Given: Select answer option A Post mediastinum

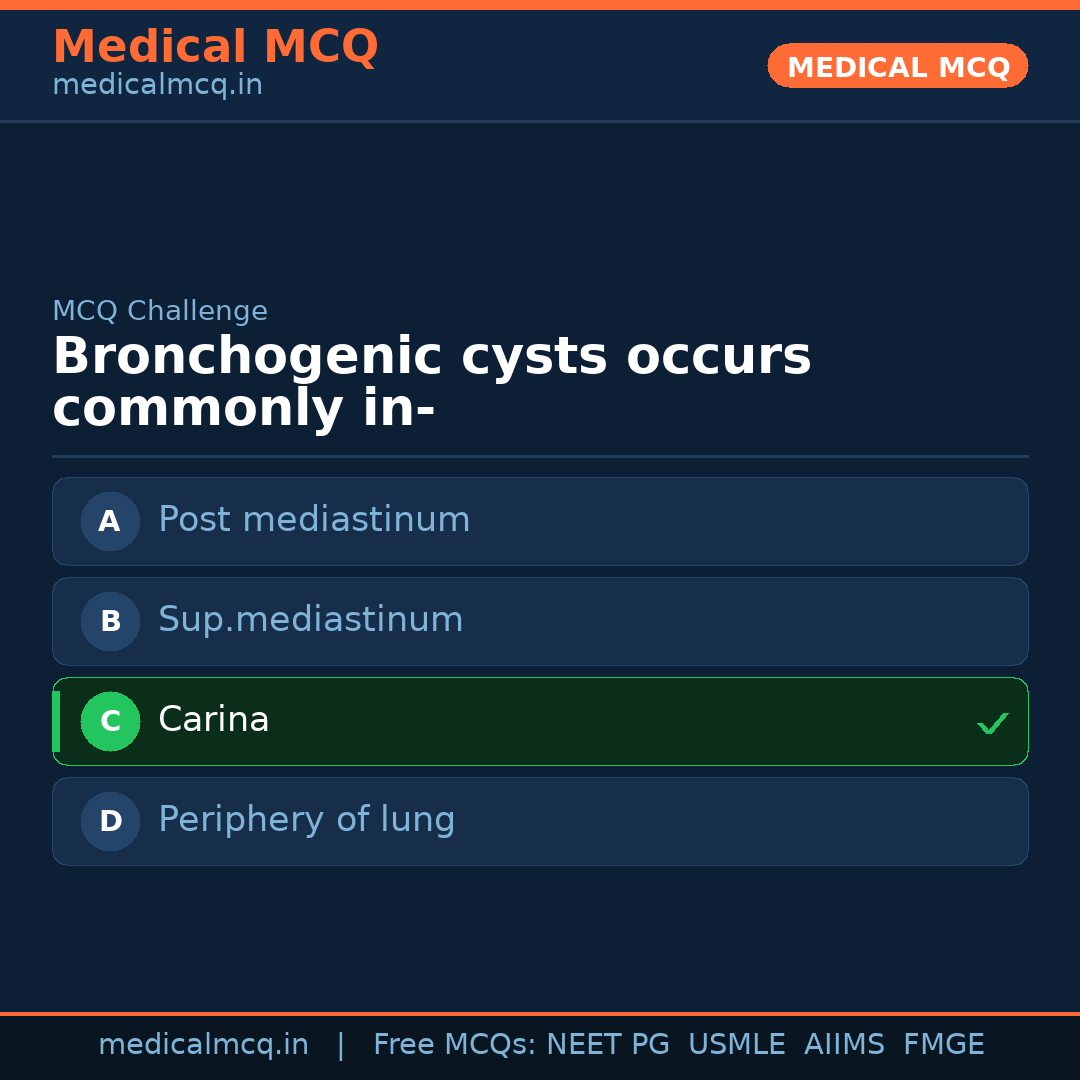Looking at the screenshot, I should 540,521.
